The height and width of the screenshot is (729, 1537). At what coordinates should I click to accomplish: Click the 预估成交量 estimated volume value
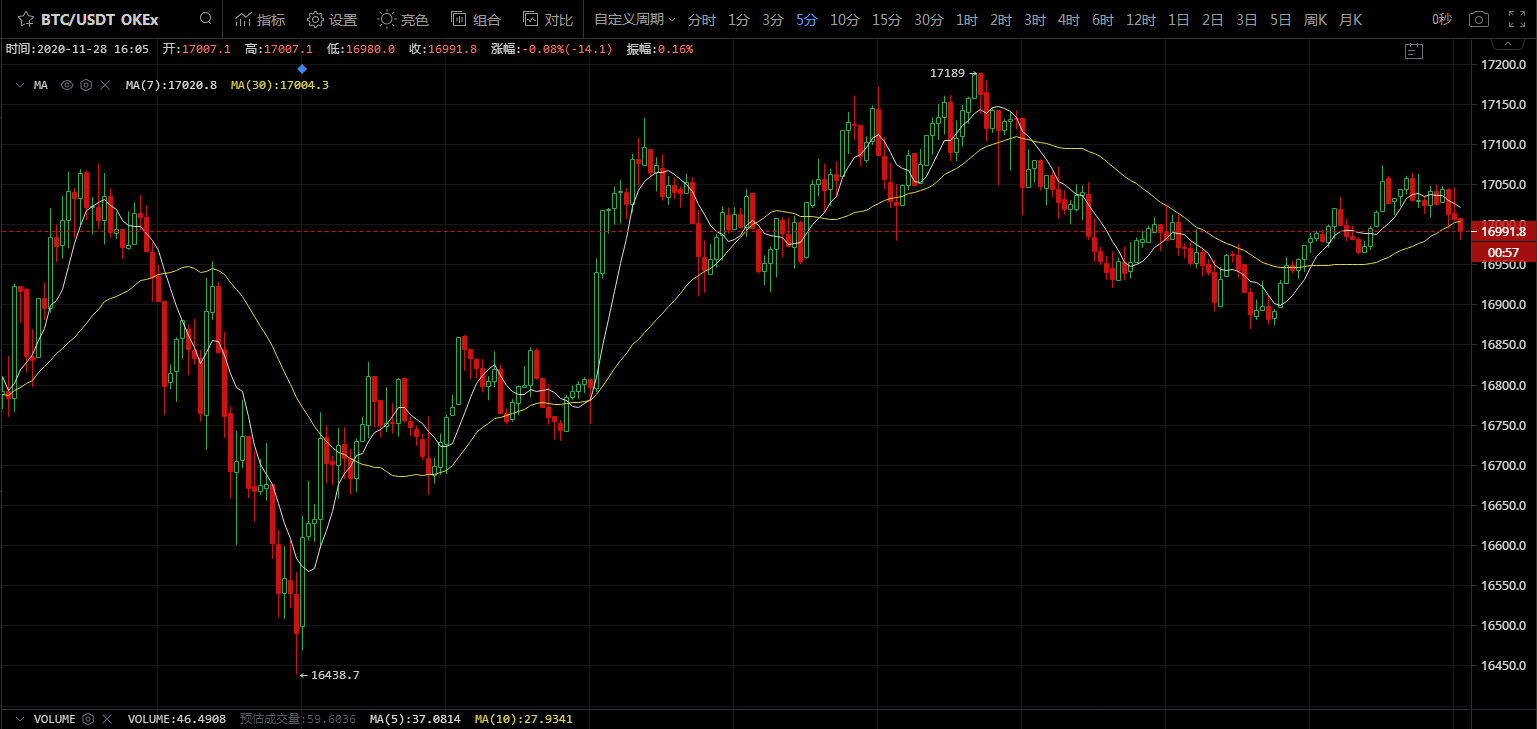(x=297, y=719)
